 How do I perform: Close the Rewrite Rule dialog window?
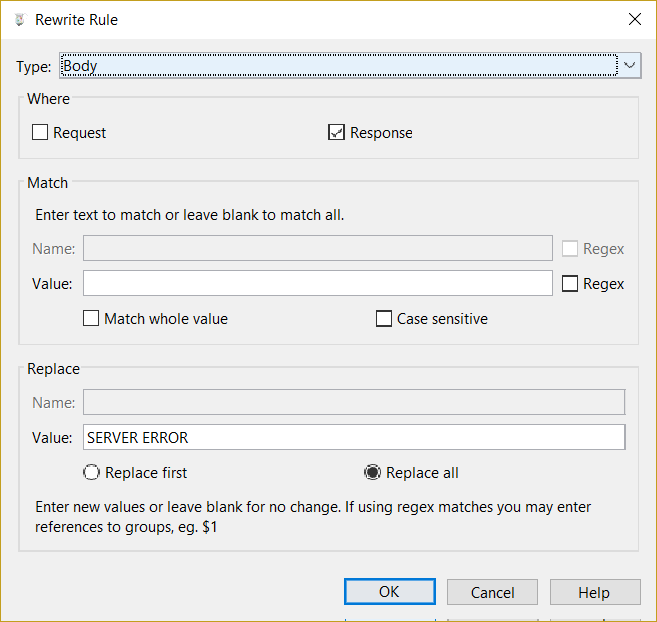[634, 19]
